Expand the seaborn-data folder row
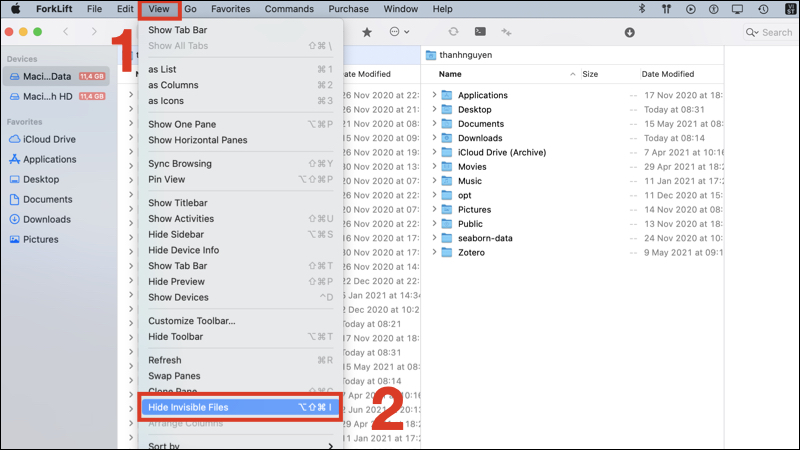 point(434,238)
